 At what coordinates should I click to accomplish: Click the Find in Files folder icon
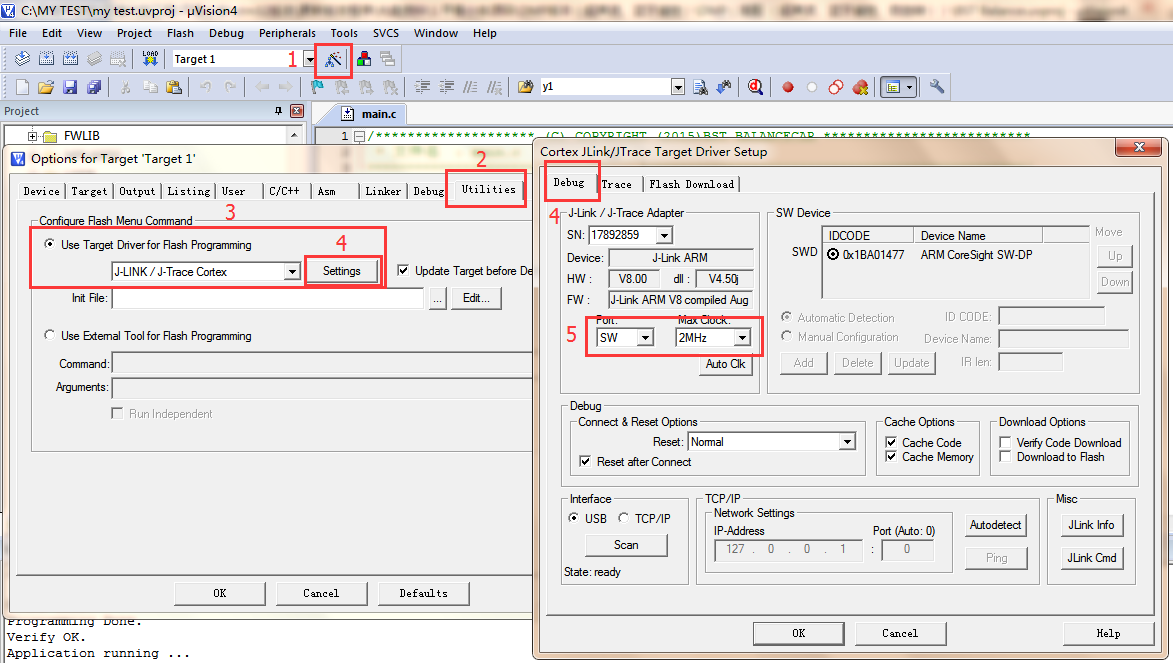[526, 87]
